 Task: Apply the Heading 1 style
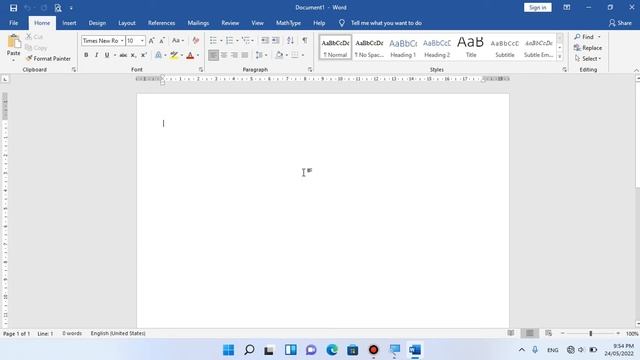click(403, 48)
